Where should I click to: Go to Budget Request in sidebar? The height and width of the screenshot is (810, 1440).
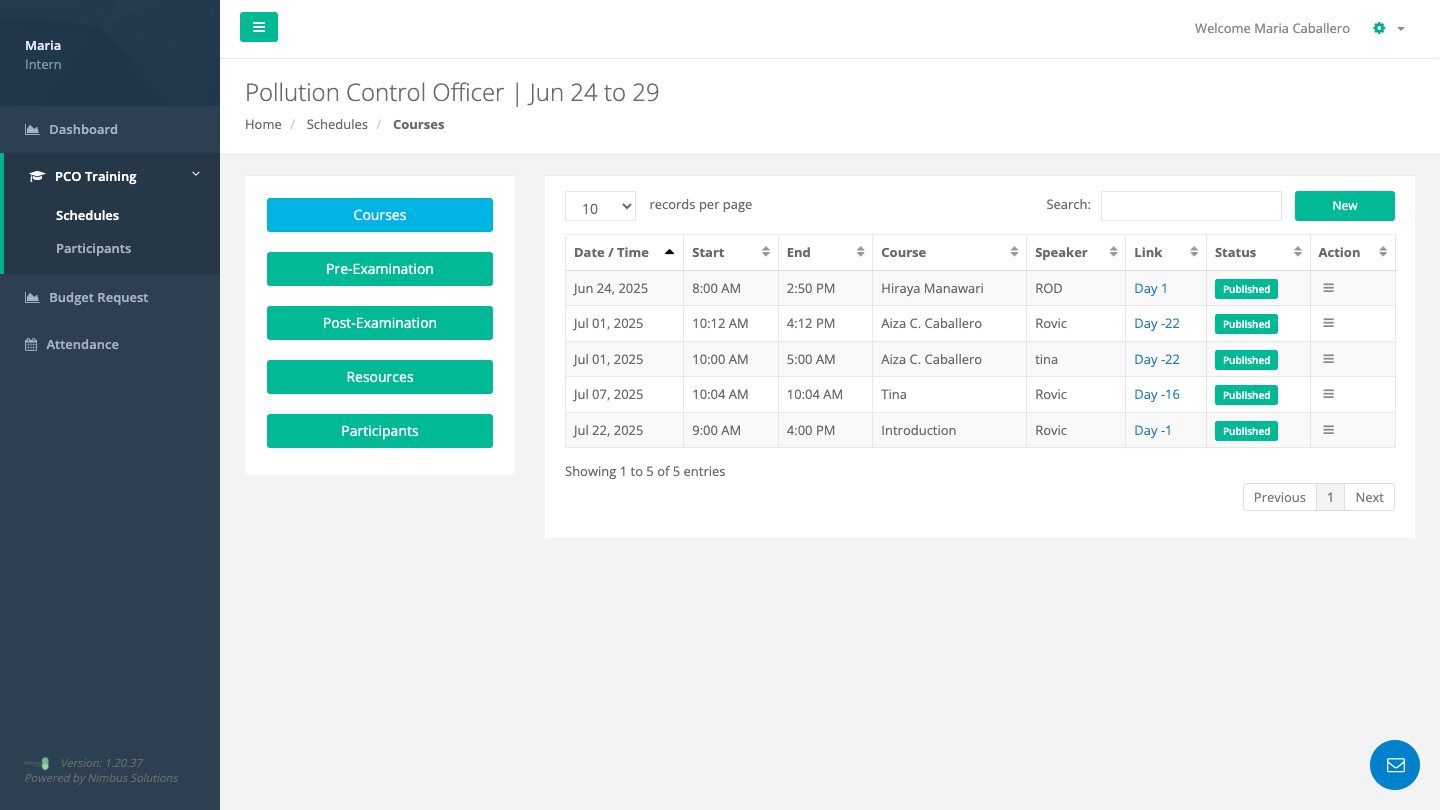(x=98, y=297)
